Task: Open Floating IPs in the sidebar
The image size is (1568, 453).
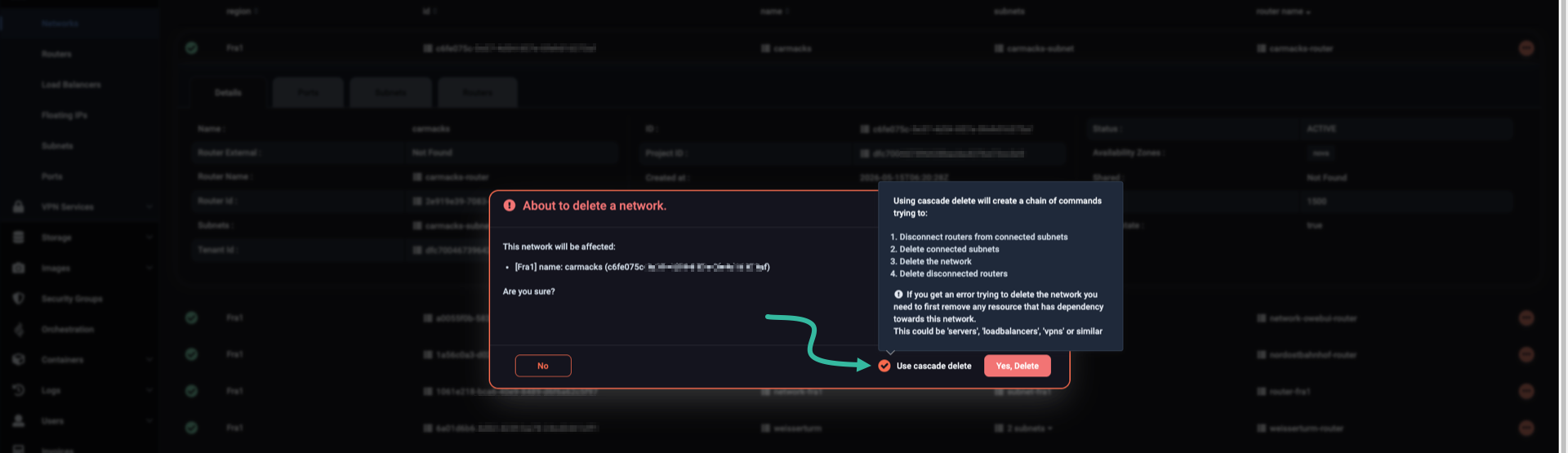Action: click(x=65, y=115)
